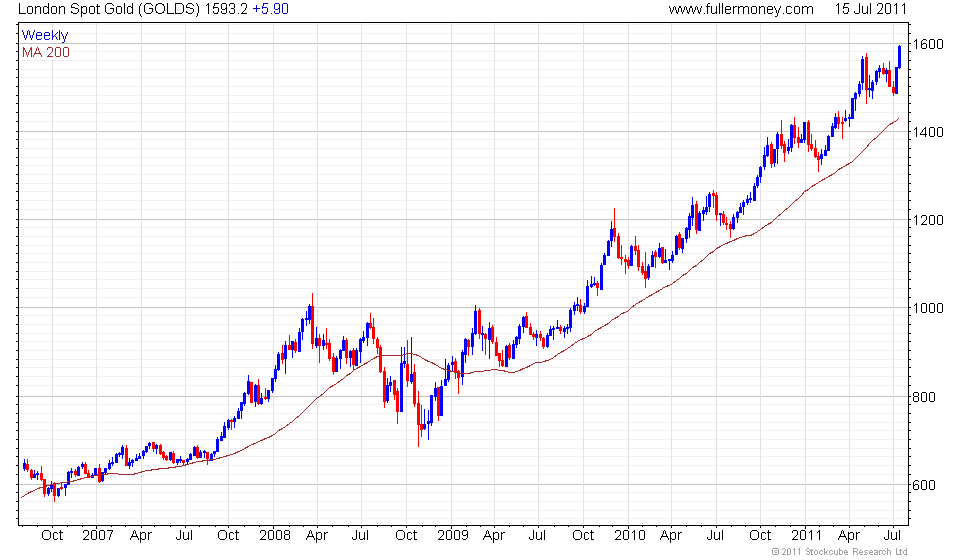Image resolution: width=960 pixels, height=560 pixels.
Task: Open the www.fullermoney.com link text
Action: click(741, 9)
